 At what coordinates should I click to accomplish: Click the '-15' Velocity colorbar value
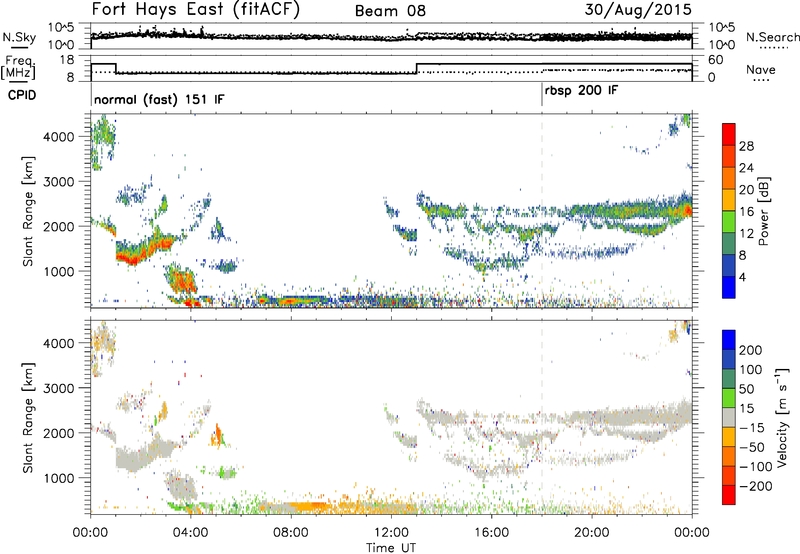[752, 427]
